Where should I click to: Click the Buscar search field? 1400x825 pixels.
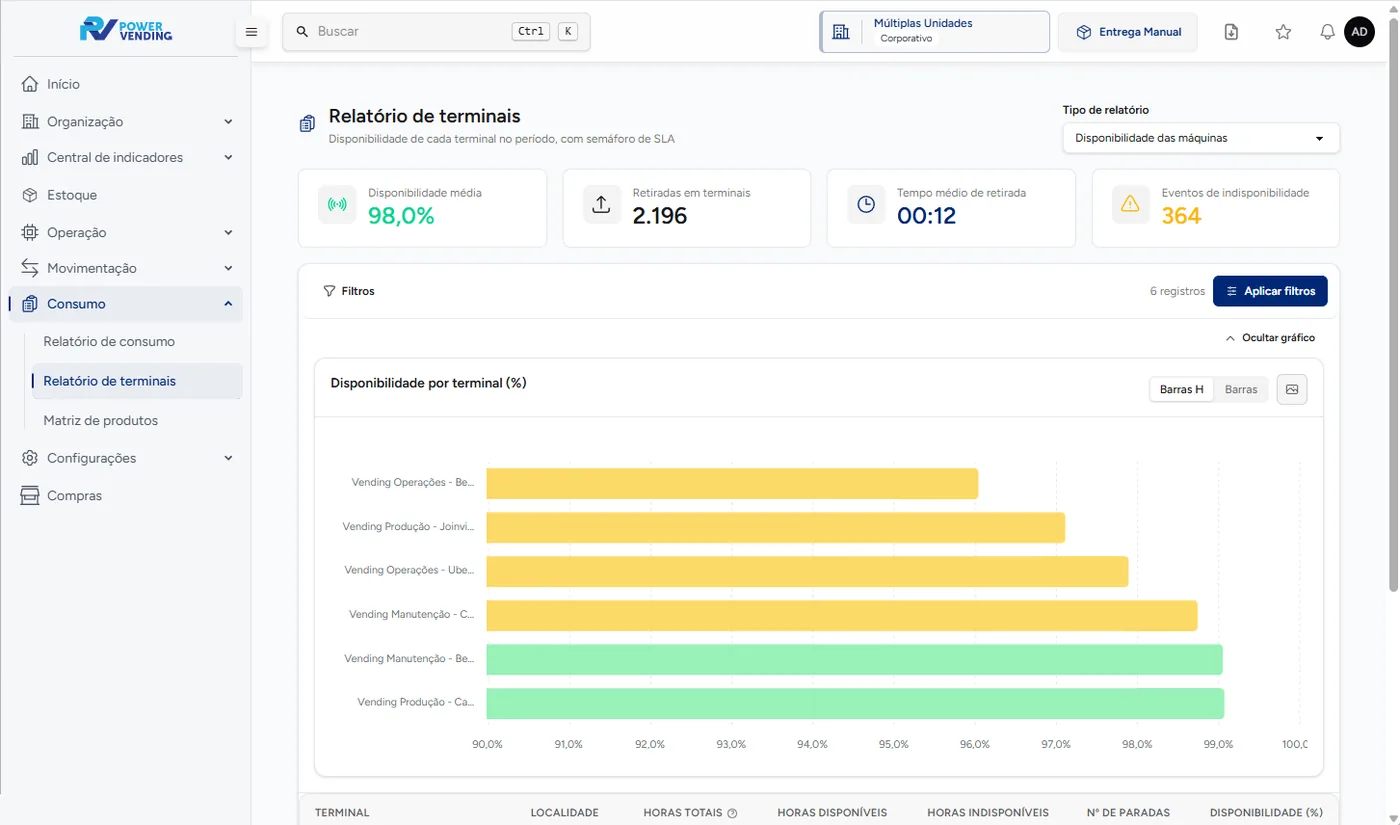(436, 32)
